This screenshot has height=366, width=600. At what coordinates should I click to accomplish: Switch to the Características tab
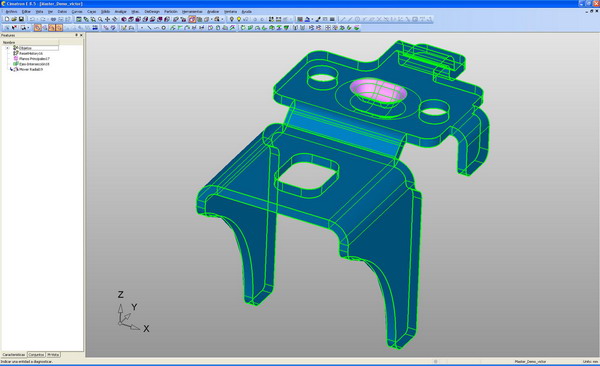pyautogui.click(x=13, y=355)
